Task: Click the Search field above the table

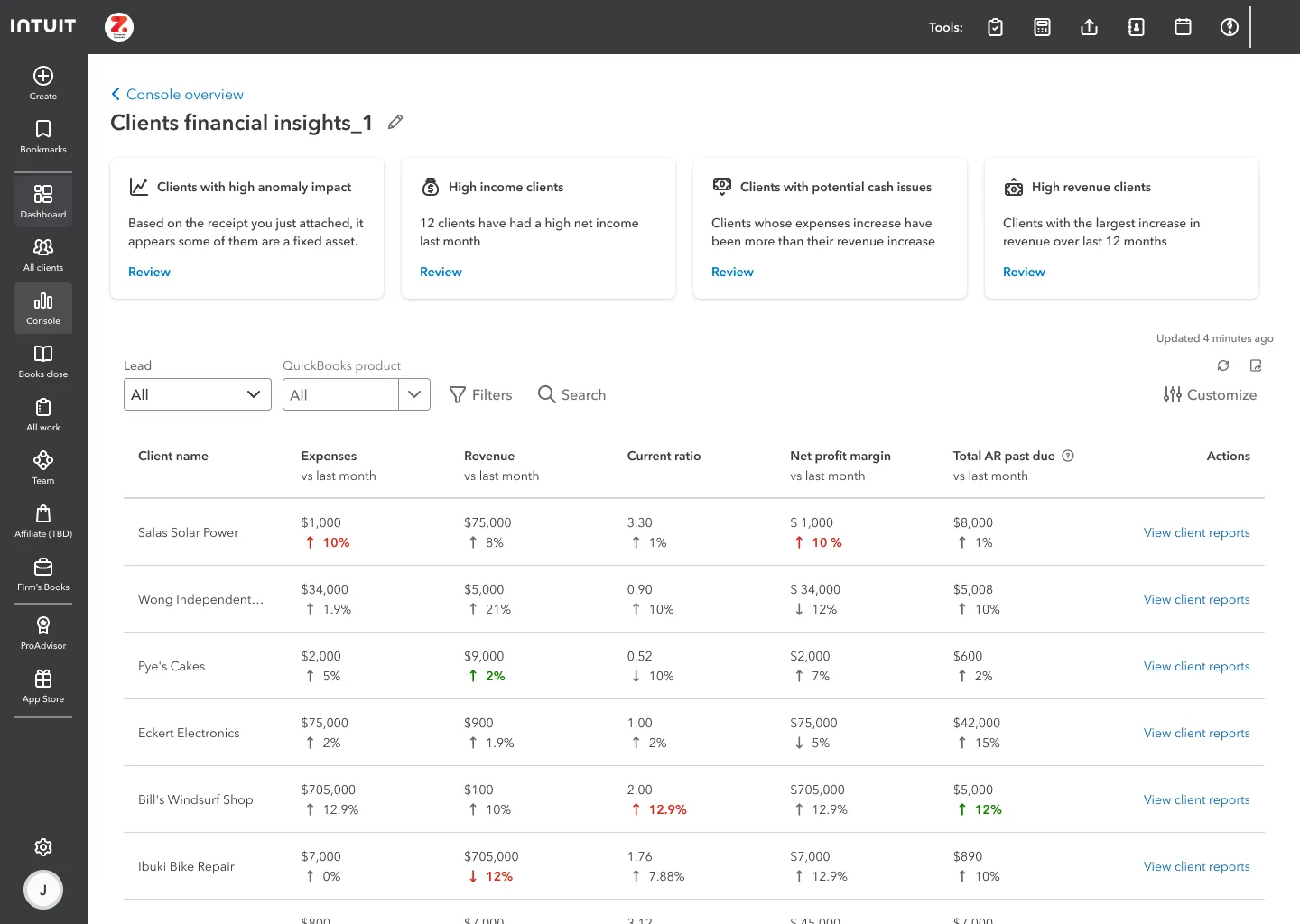Action: coord(571,394)
